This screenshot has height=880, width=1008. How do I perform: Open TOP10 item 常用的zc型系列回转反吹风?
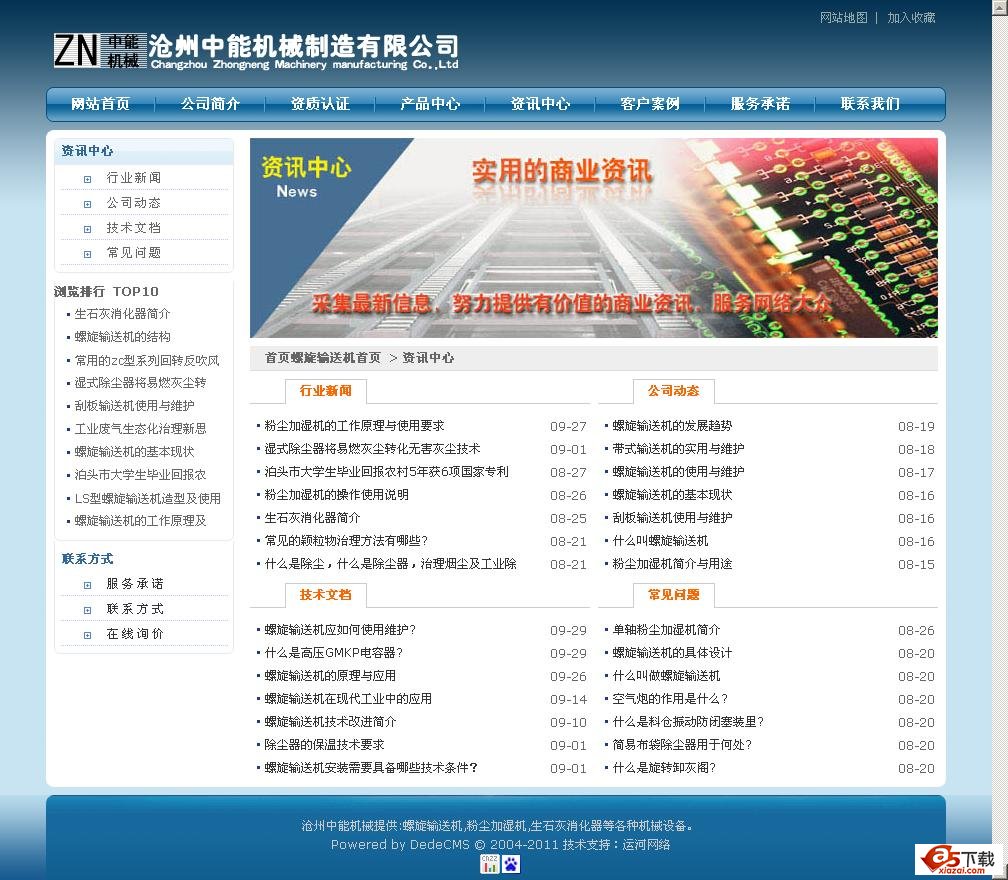147,361
